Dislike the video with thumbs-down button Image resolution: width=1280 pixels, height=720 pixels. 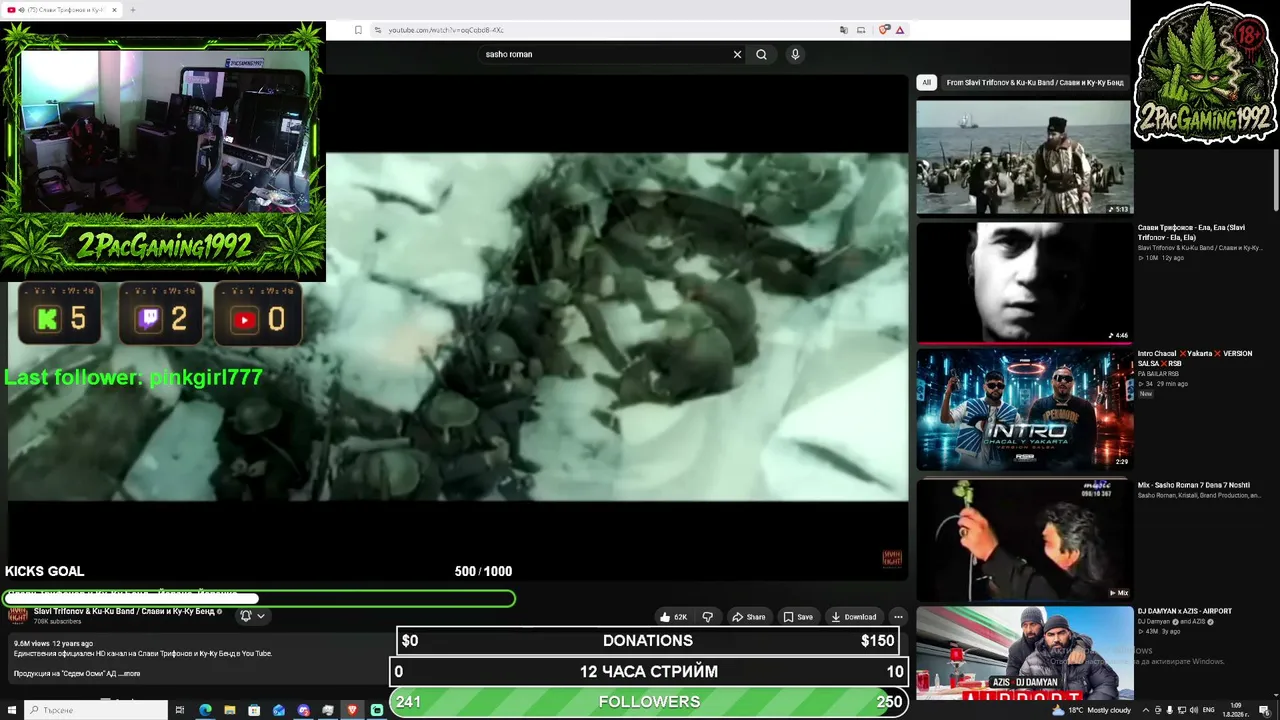(708, 617)
